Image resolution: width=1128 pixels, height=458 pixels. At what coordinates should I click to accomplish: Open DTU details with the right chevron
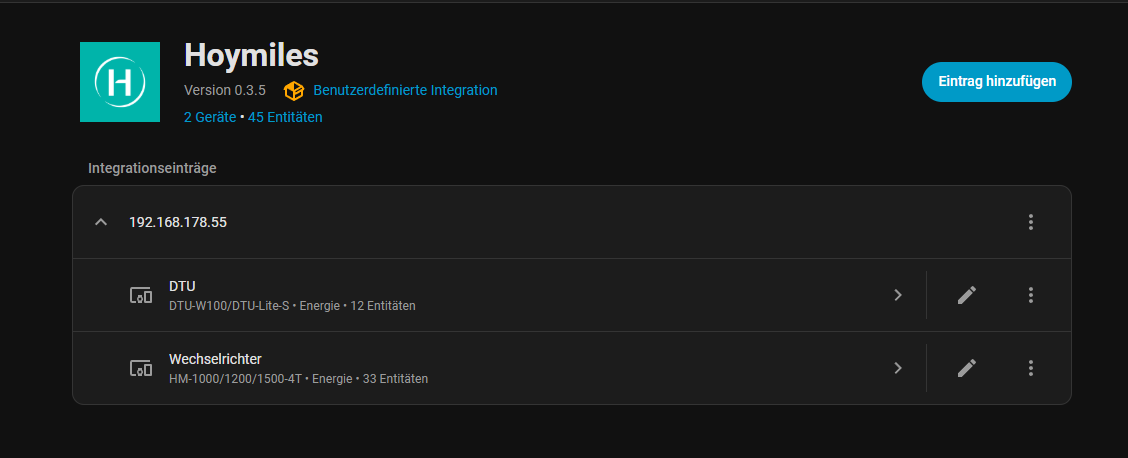tap(898, 295)
